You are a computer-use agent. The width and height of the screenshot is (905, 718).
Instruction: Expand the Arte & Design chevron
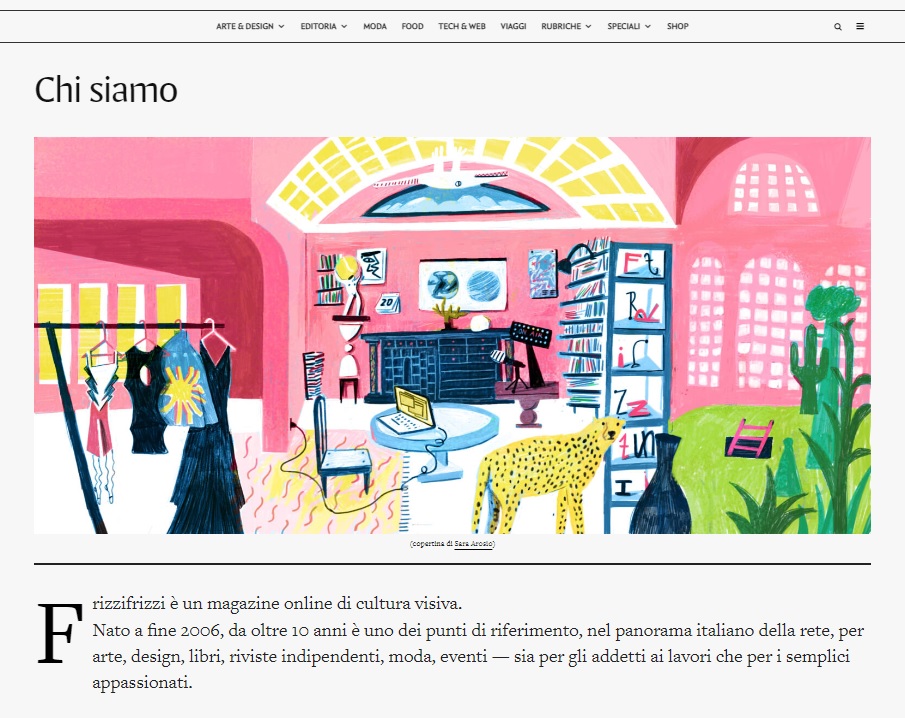281,27
